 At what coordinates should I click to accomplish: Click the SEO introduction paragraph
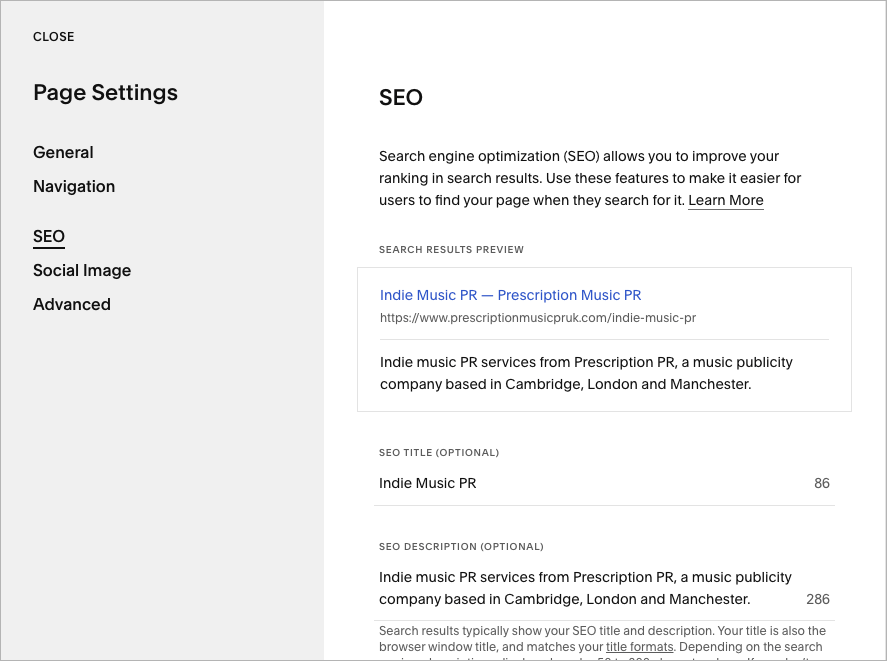coord(590,178)
